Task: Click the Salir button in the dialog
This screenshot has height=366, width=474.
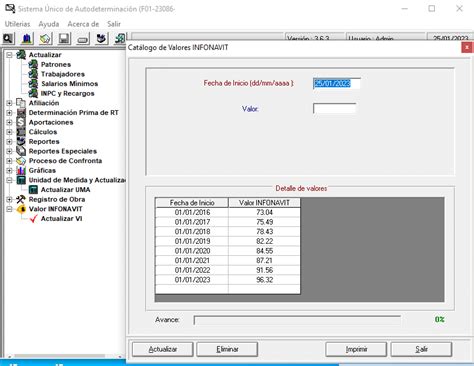Action: pos(421,349)
